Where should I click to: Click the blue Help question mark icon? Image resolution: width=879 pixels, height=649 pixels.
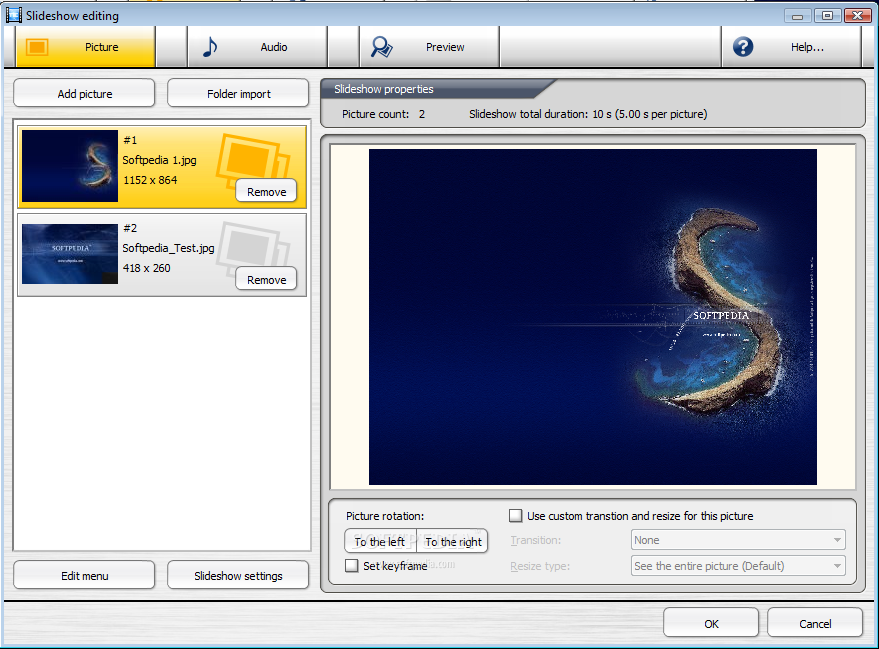pyautogui.click(x=743, y=47)
